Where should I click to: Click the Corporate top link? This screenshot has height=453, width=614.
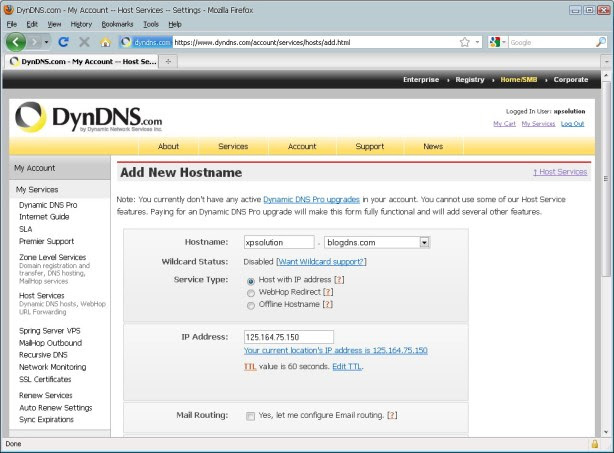click(x=571, y=79)
